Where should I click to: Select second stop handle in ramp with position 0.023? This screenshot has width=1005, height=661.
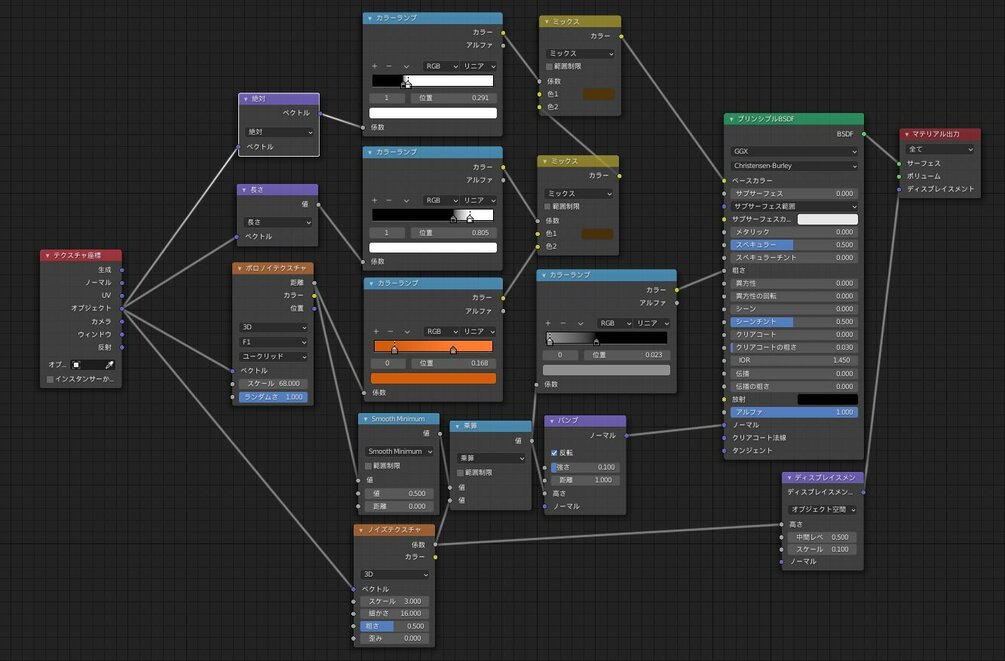point(596,341)
